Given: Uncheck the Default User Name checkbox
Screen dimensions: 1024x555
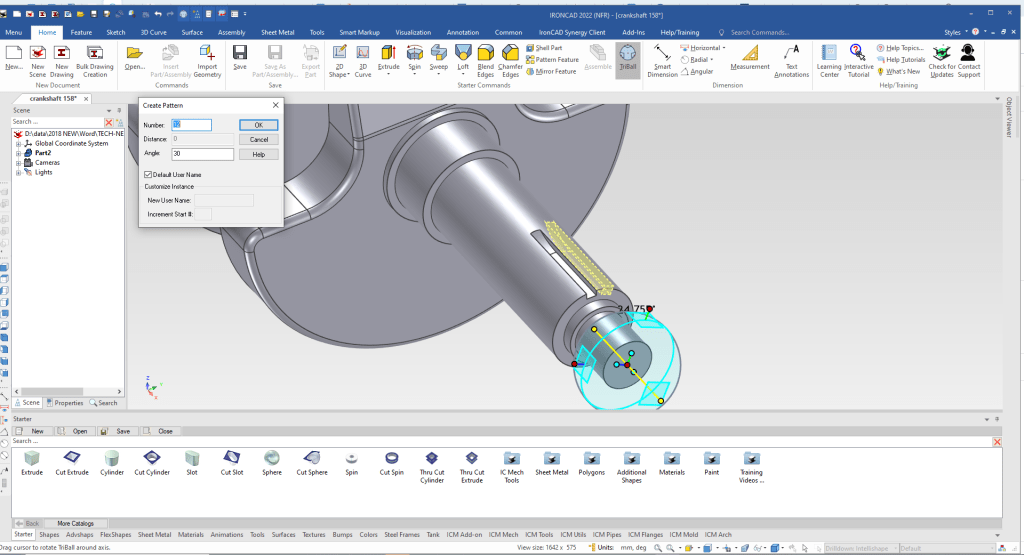Looking at the screenshot, I should pyautogui.click(x=148, y=175).
